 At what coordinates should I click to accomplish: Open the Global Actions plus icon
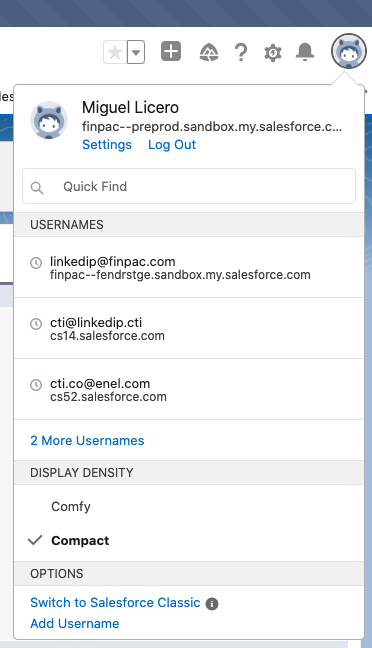click(171, 52)
